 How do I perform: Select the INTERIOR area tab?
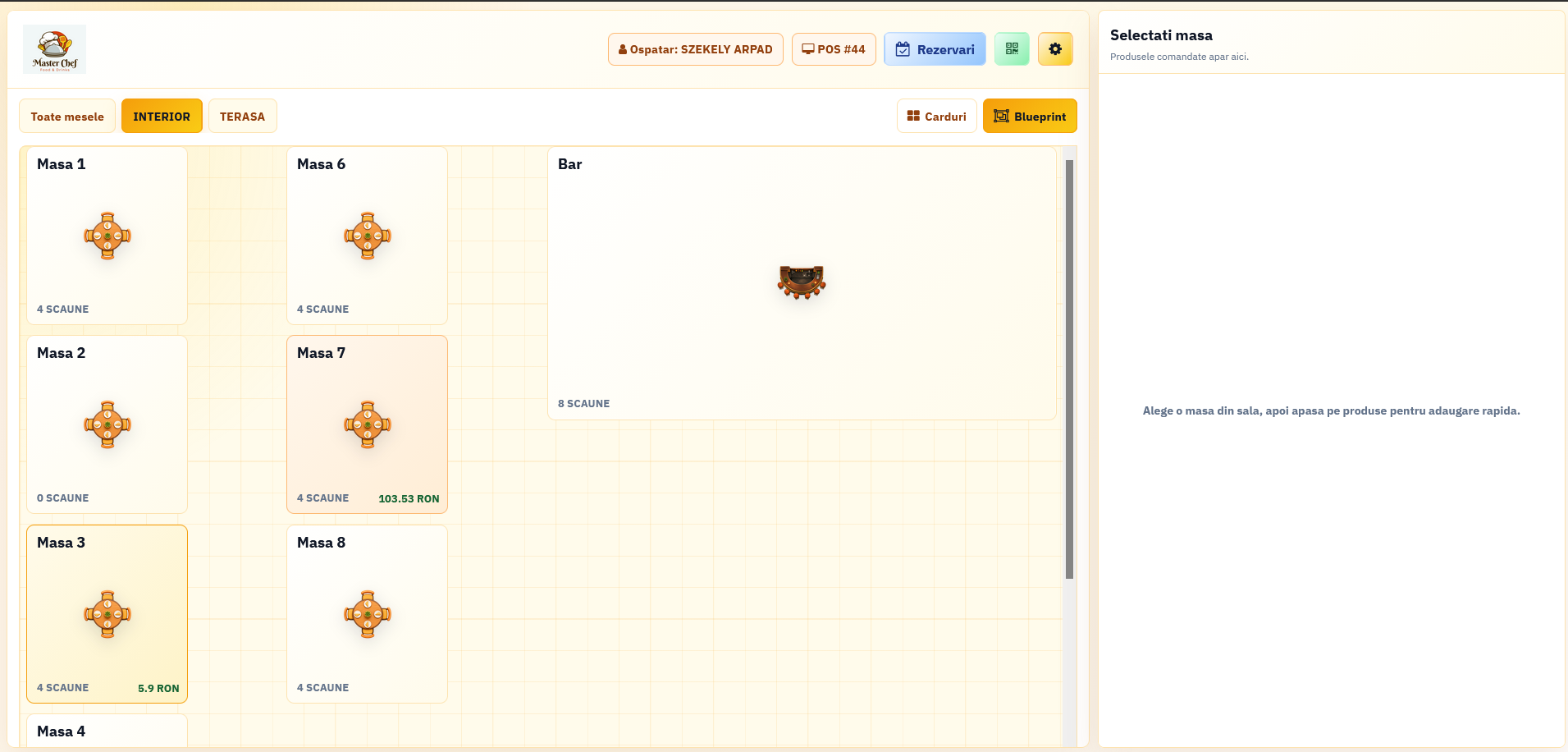pyautogui.click(x=162, y=116)
